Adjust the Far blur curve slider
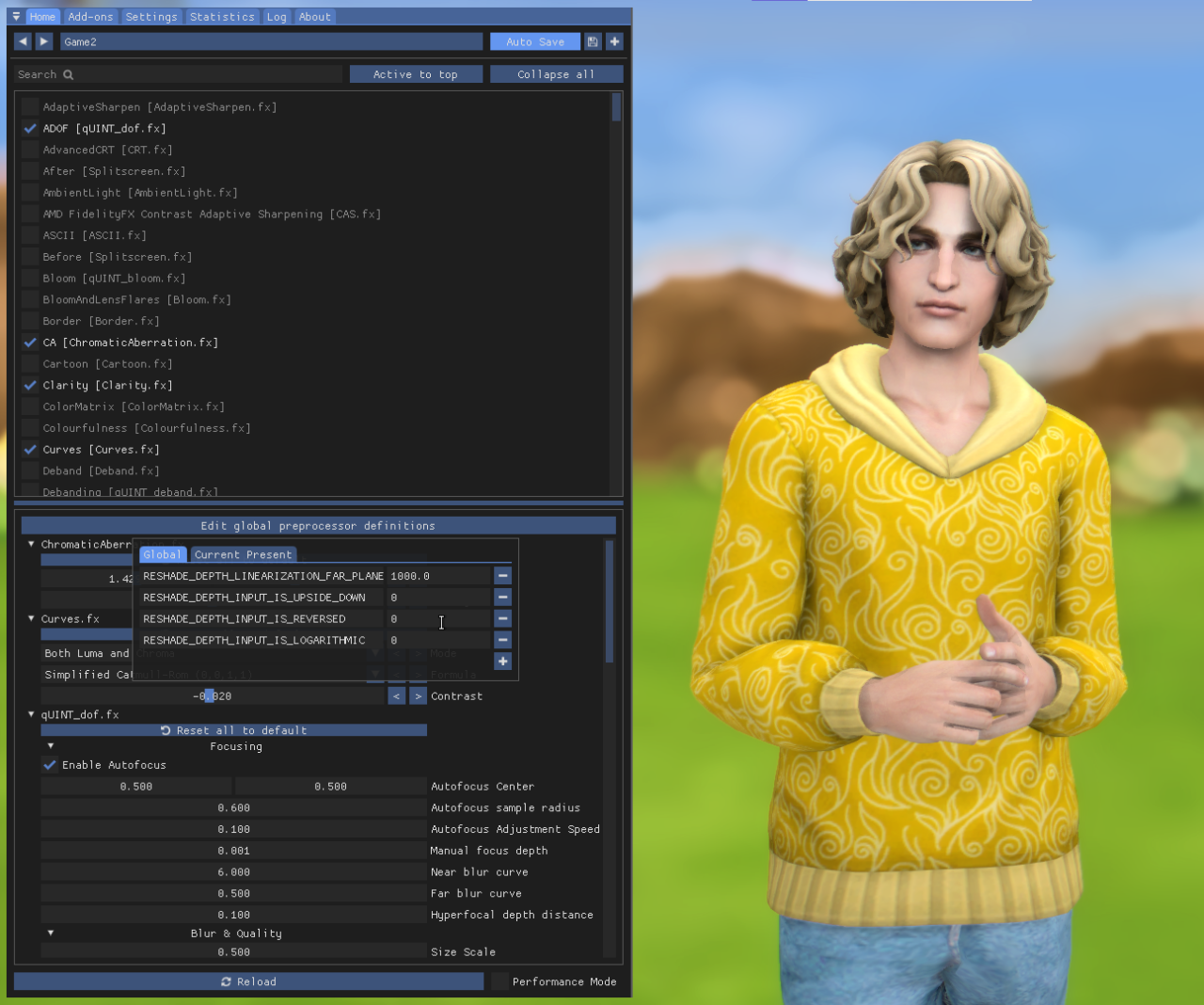 coord(233,893)
